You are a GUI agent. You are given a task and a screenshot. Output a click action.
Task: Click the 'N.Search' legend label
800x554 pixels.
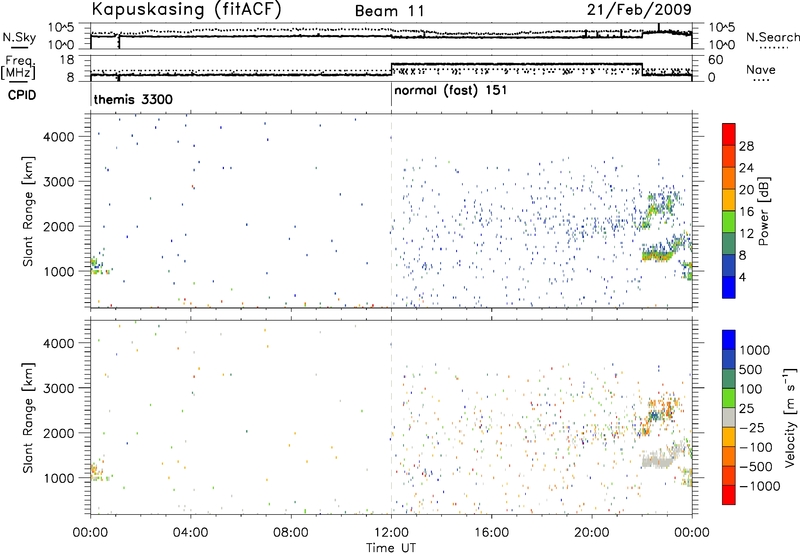pyautogui.click(x=773, y=37)
